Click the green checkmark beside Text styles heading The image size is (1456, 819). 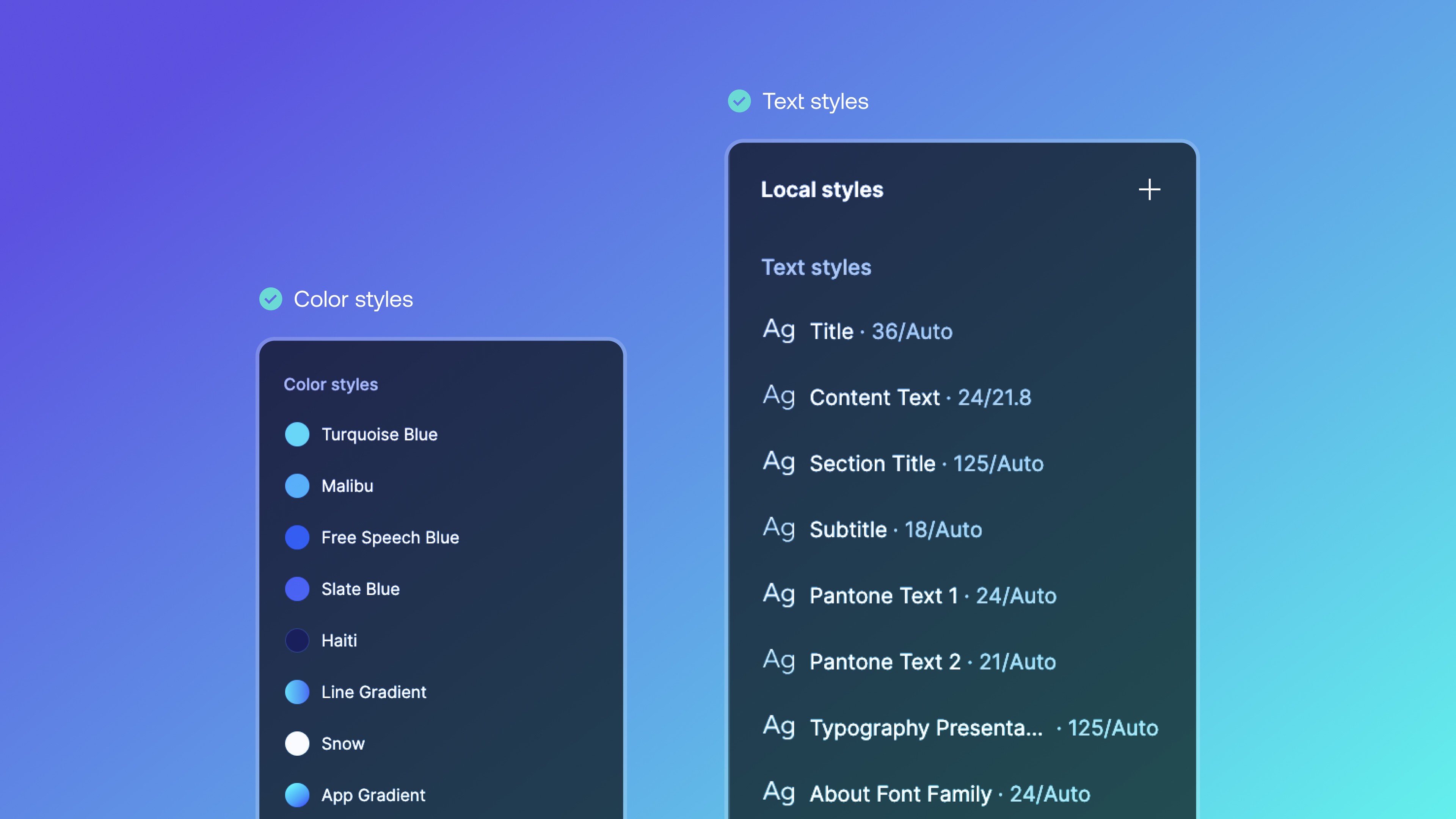[x=739, y=101]
